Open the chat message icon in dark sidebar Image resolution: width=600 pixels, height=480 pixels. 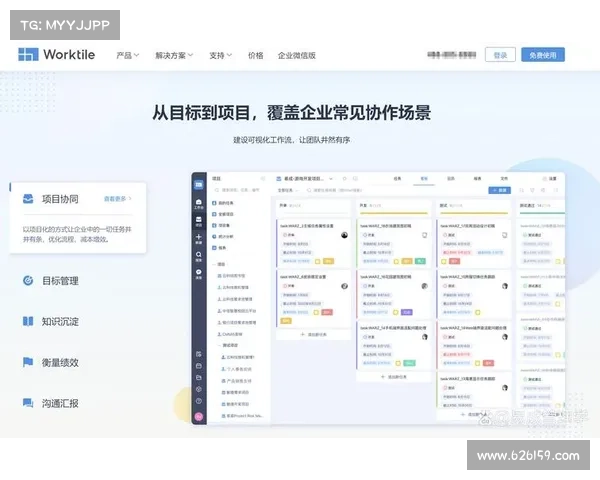click(199, 274)
